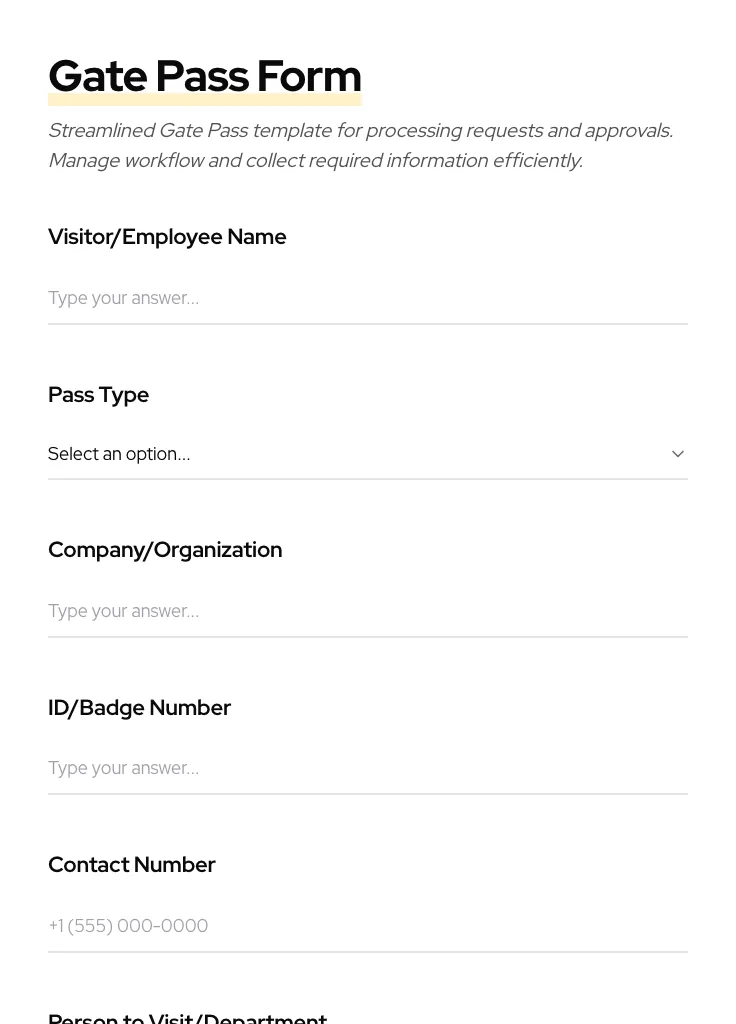The width and height of the screenshot is (736, 1024).
Task: Click the Pass Type chevron arrow
Action: [x=678, y=454]
